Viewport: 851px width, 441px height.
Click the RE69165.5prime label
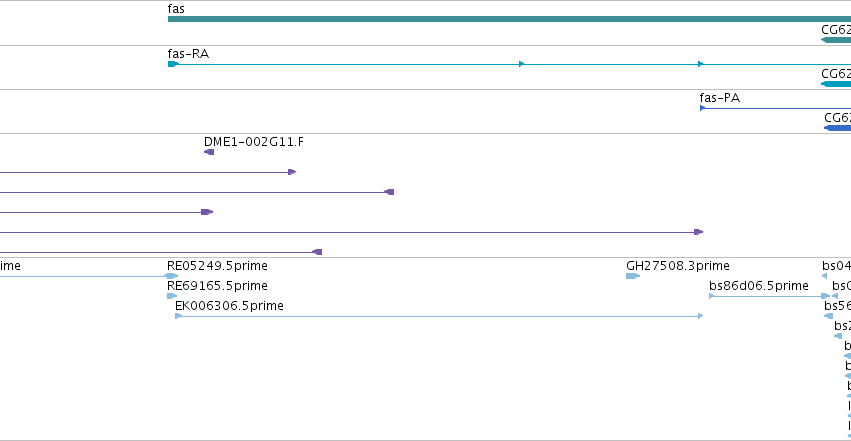coord(217,286)
